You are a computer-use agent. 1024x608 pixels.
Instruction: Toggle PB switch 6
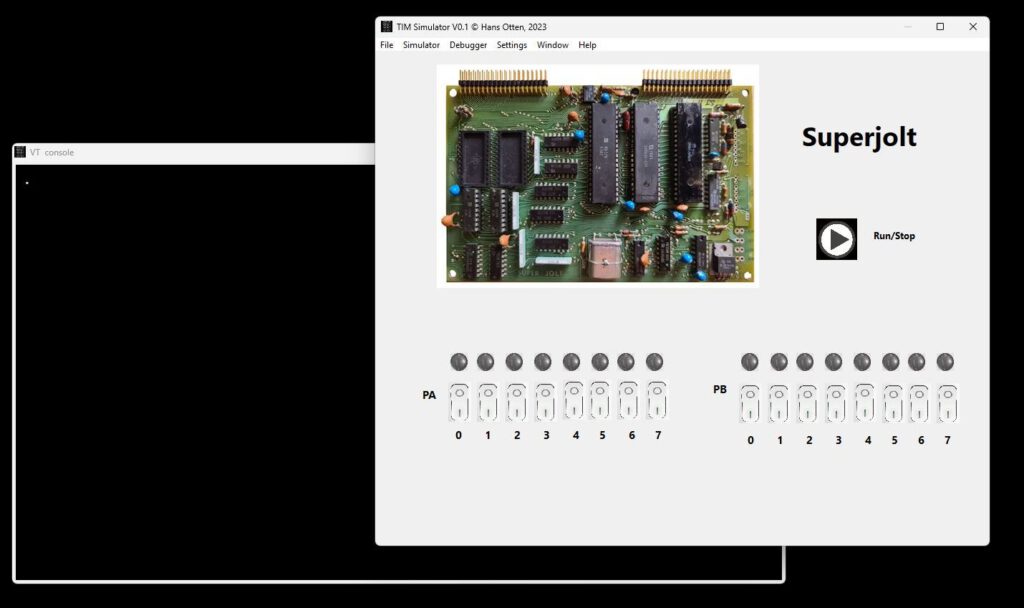coord(919,403)
